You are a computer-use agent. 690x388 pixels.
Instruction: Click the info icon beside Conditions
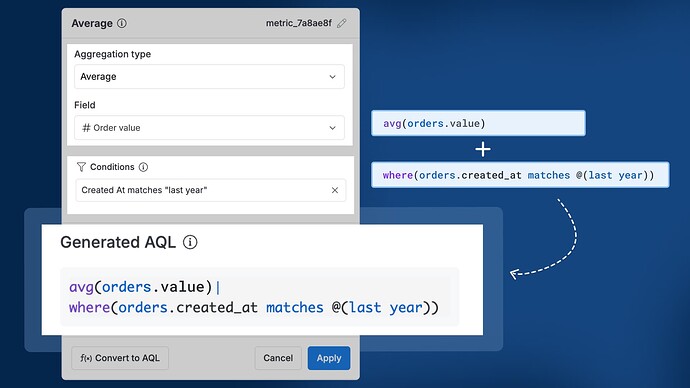(x=143, y=167)
